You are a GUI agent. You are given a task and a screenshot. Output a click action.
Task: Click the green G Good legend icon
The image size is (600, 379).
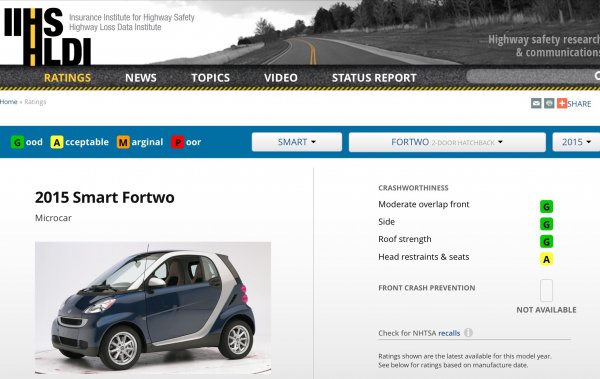17,142
